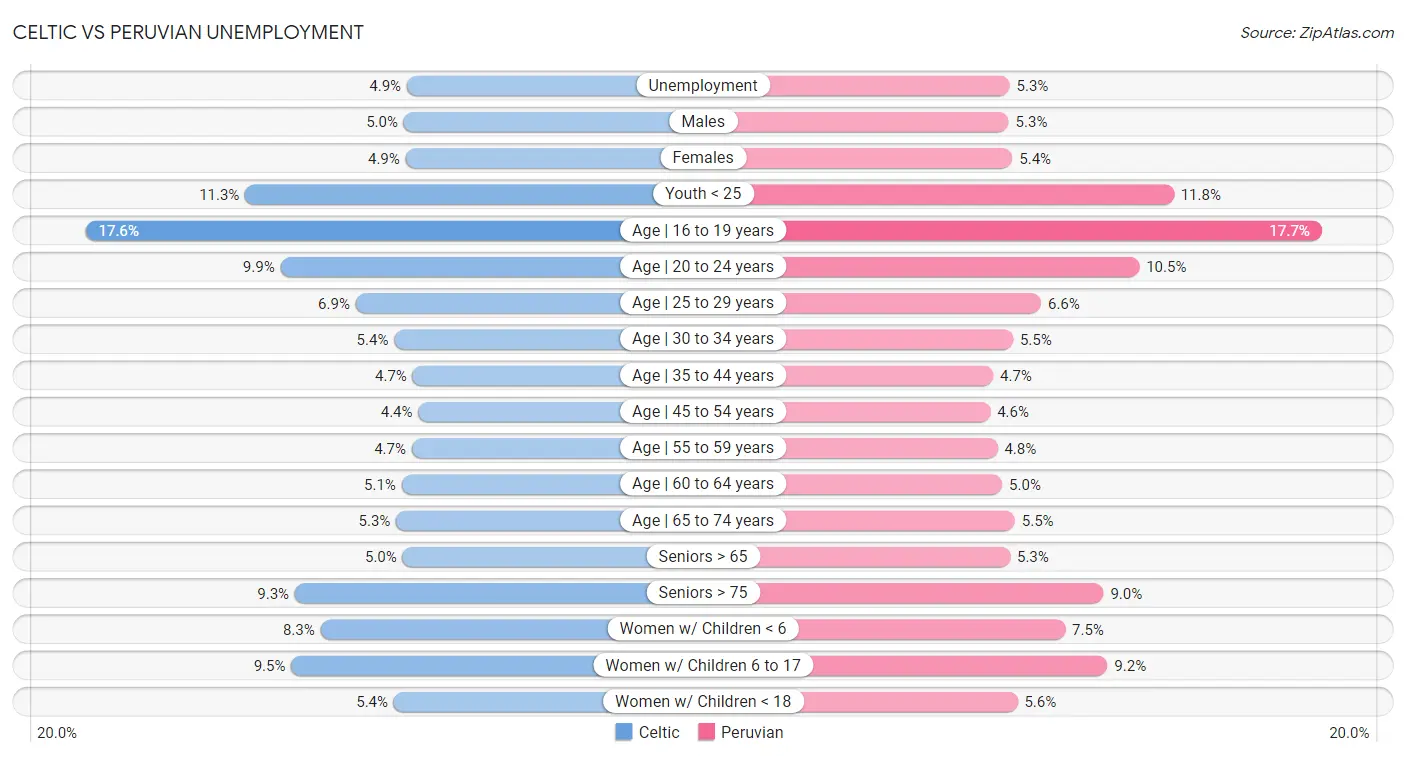Select the Age 35 to 44 years label

click(703, 375)
